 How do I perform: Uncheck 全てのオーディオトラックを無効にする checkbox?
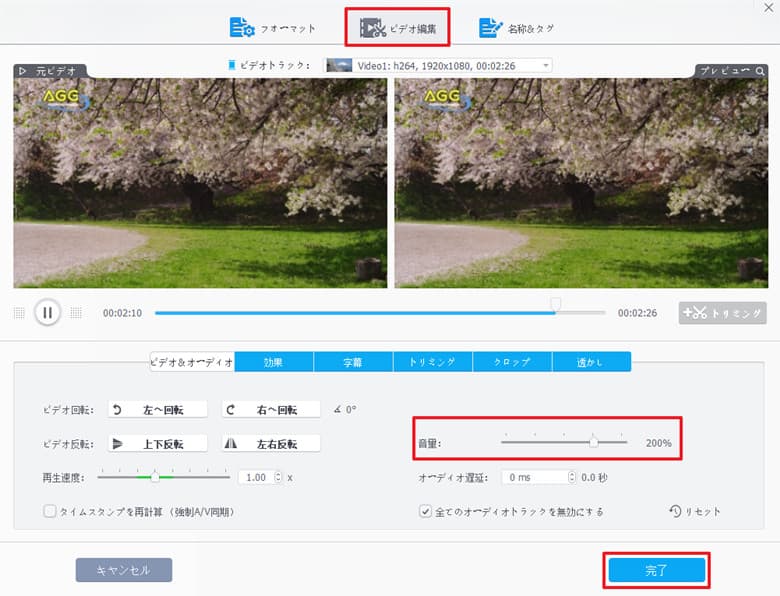425,511
